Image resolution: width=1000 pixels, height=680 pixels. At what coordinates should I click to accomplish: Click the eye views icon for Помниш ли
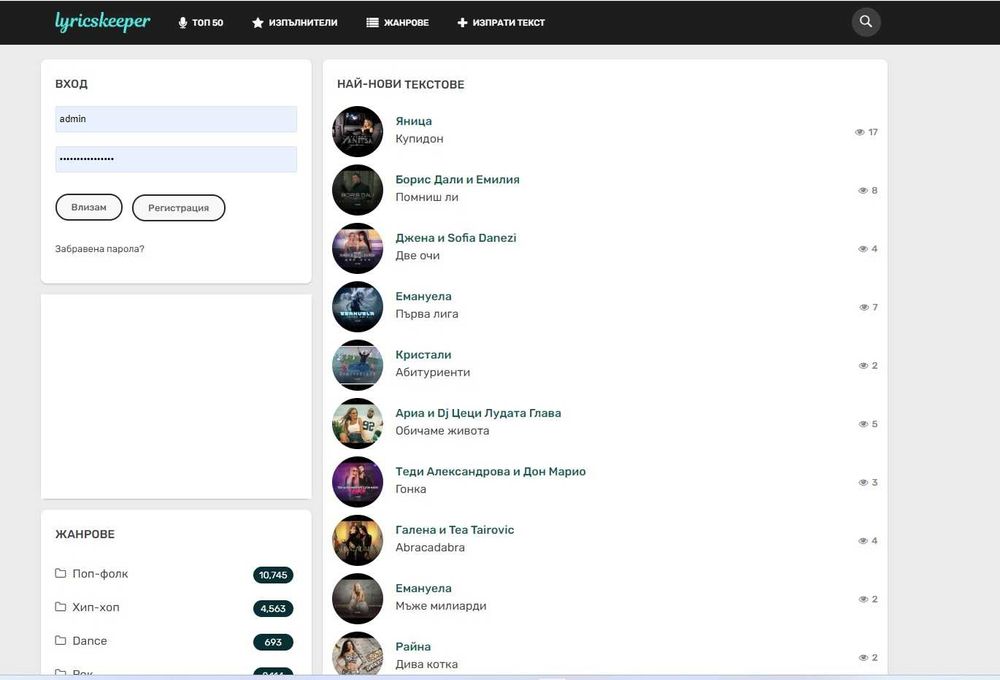click(x=863, y=191)
